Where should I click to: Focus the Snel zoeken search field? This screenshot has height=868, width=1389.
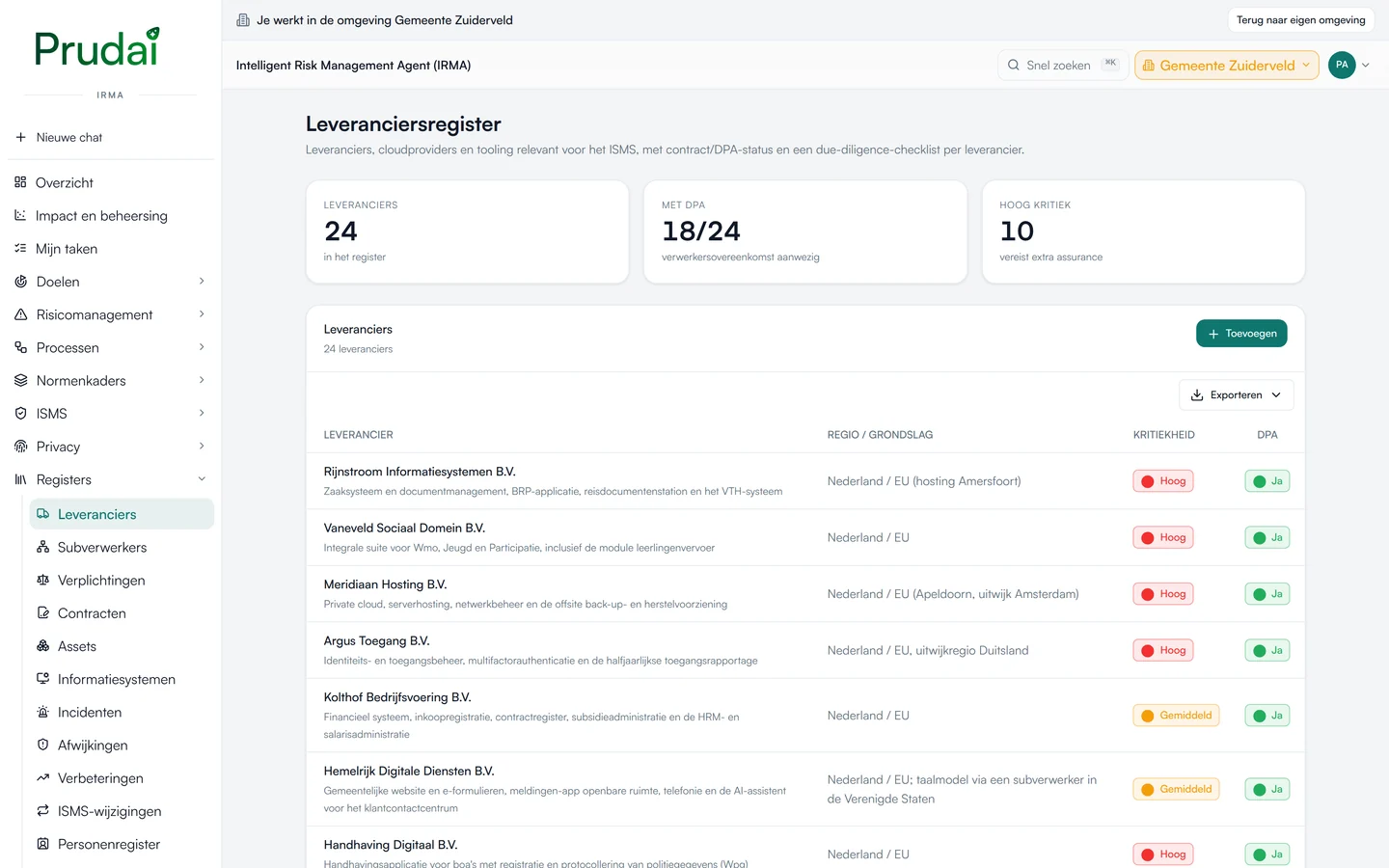[1062, 66]
